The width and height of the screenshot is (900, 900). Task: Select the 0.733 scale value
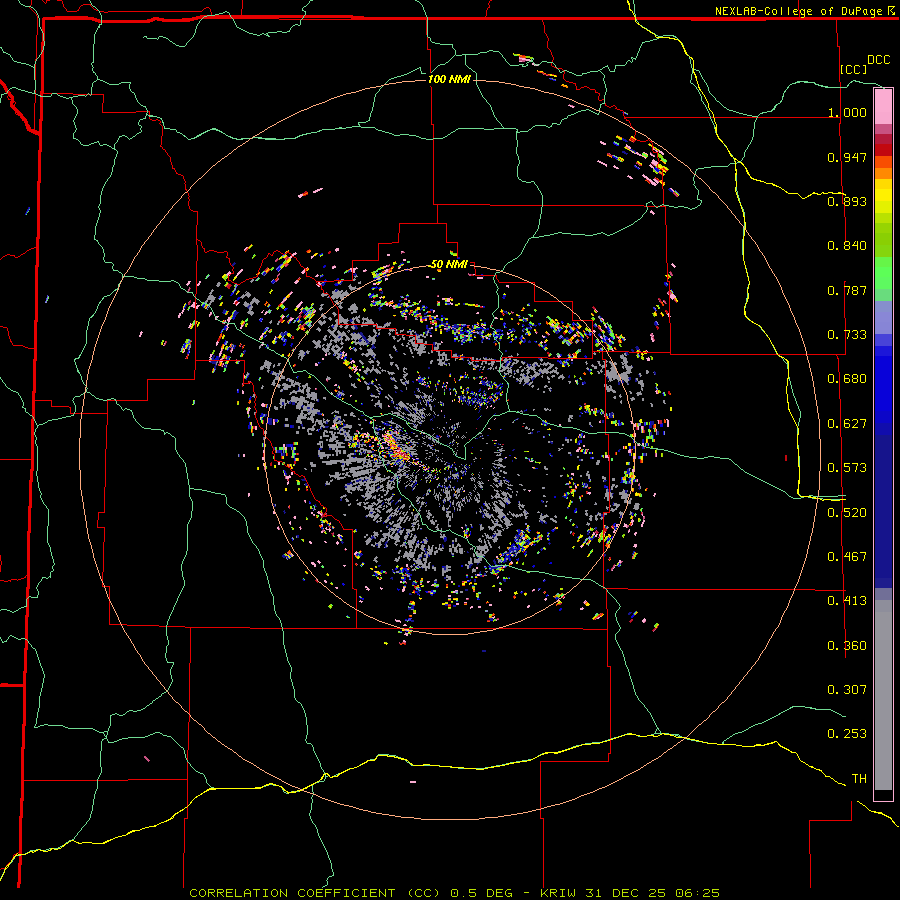pos(847,335)
